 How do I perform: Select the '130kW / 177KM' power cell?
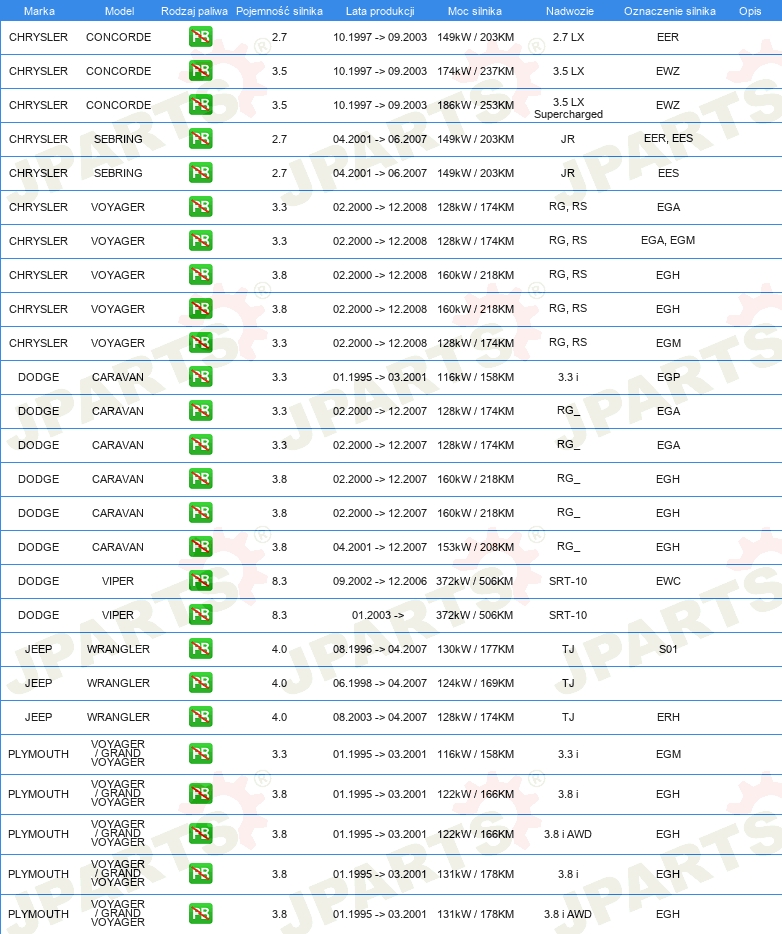point(475,649)
